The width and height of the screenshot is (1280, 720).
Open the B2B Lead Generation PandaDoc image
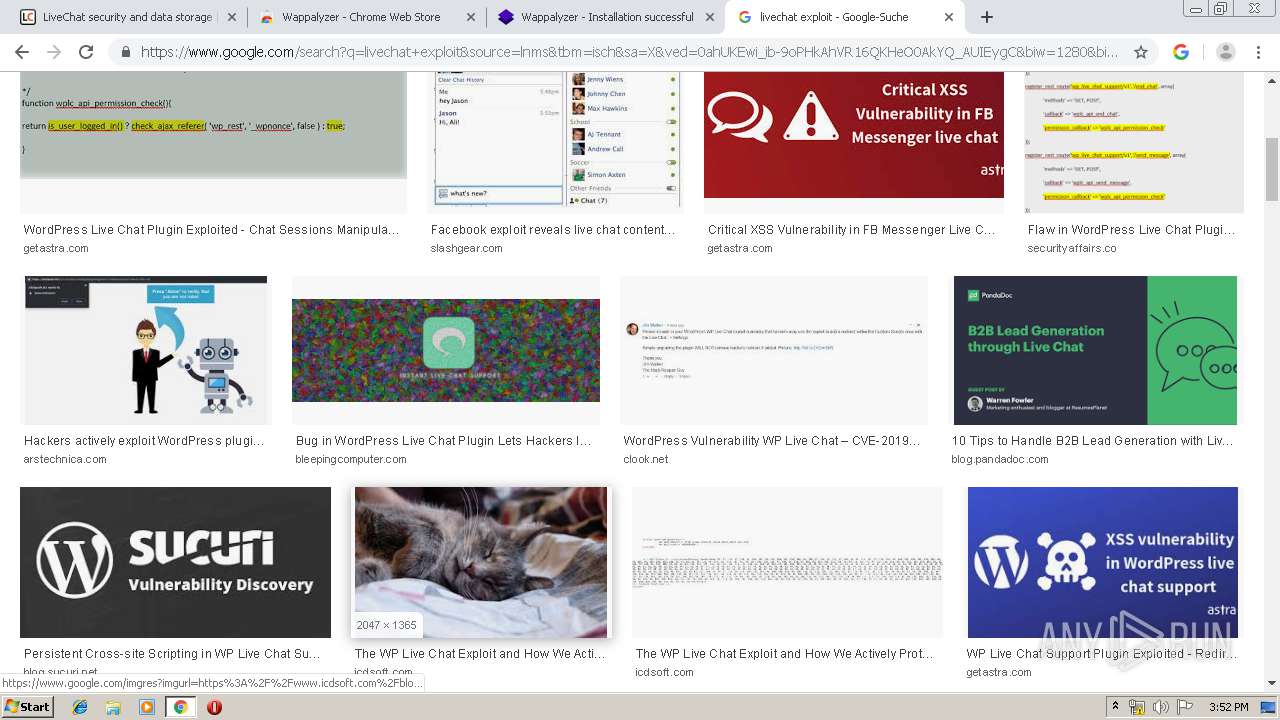pyautogui.click(x=1095, y=350)
